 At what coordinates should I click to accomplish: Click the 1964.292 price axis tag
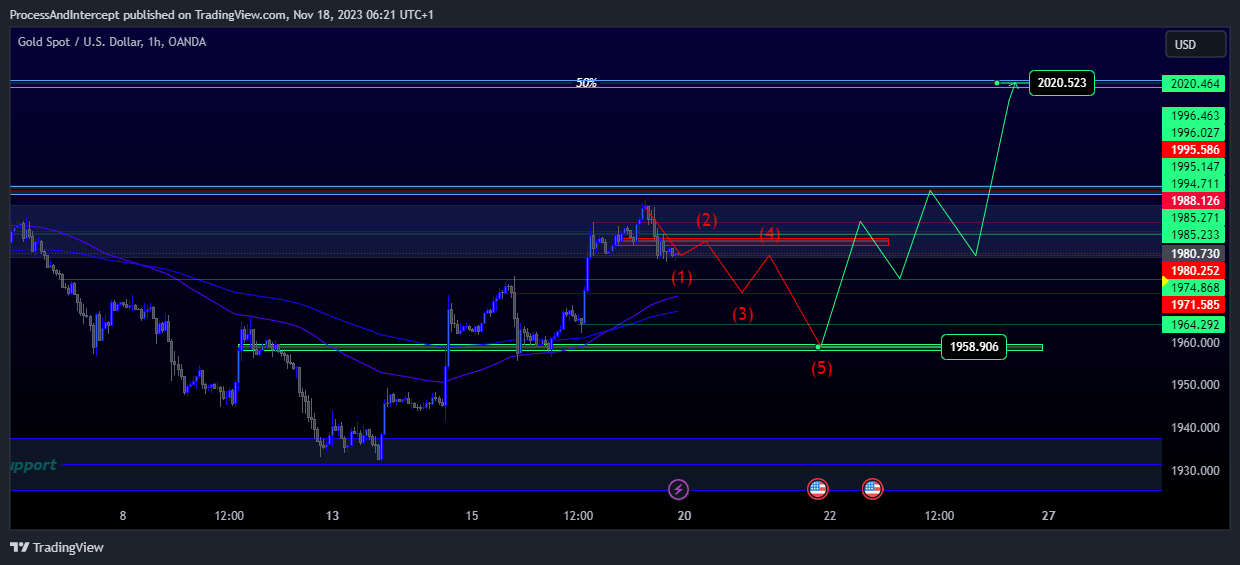click(1193, 325)
